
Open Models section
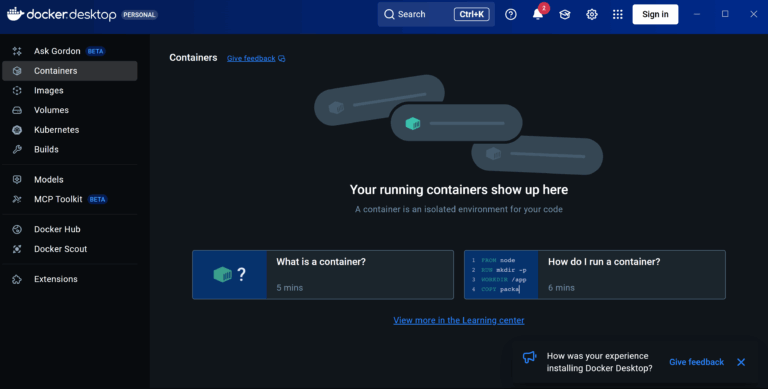click(x=70, y=179)
